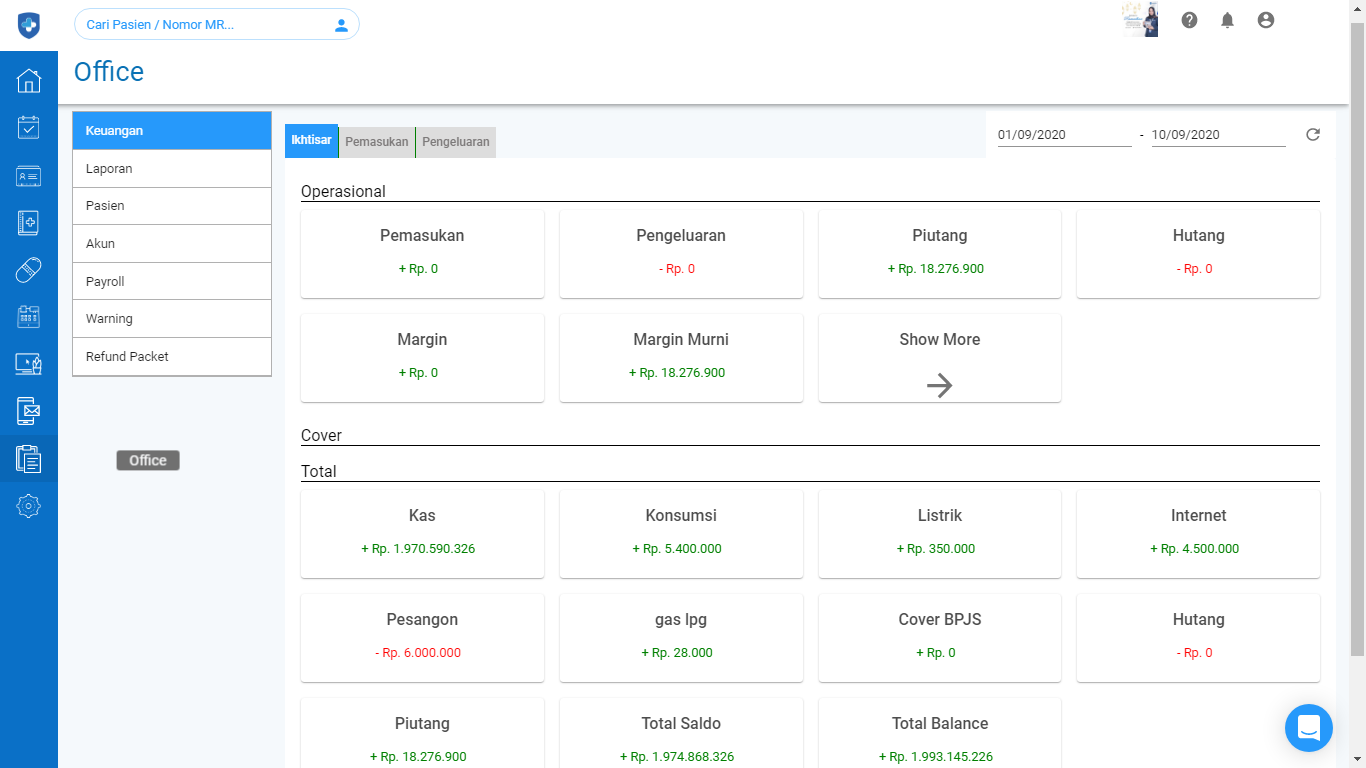
Task: Refresh the date range data
Action: 1313,134
